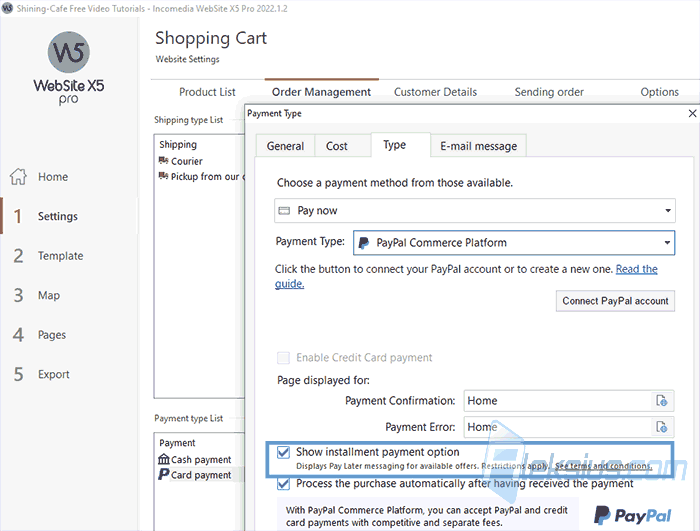Open See terms and conditions link
The width and height of the screenshot is (700, 531).
pyautogui.click(x=604, y=466)
